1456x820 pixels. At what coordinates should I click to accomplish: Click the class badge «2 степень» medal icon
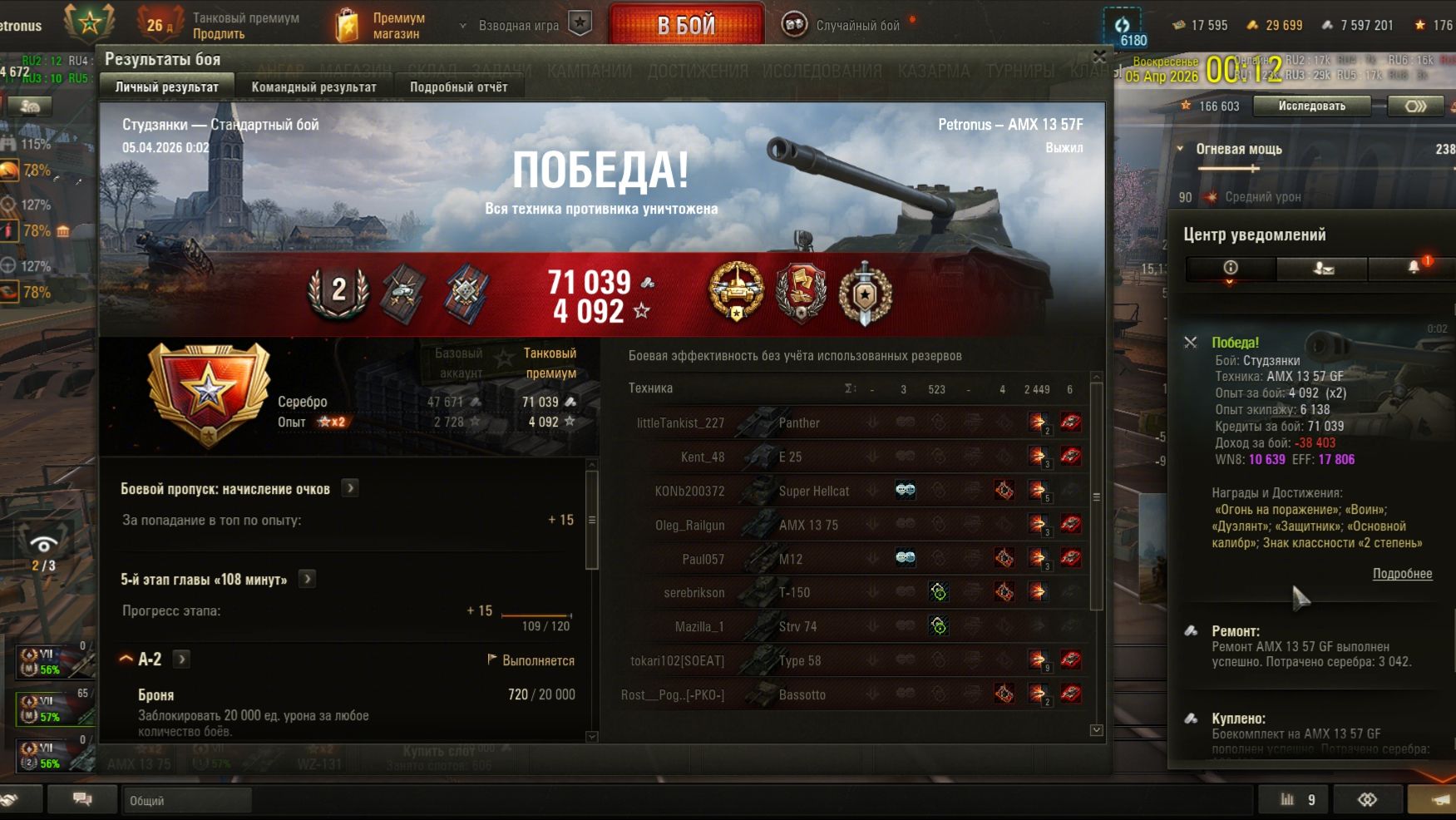click(338, 291)
